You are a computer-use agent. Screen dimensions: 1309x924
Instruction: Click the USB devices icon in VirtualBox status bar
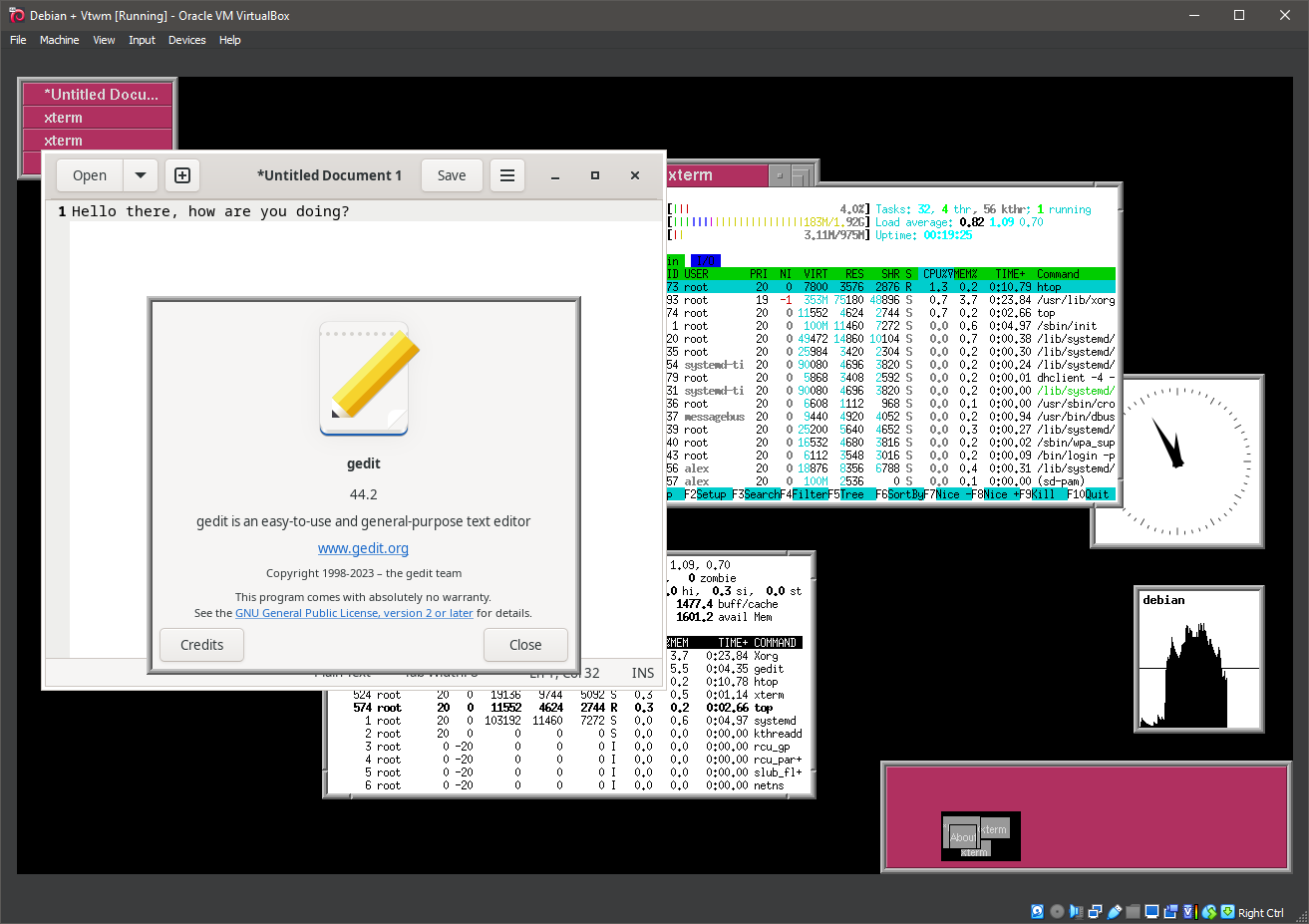point(1117,911)
